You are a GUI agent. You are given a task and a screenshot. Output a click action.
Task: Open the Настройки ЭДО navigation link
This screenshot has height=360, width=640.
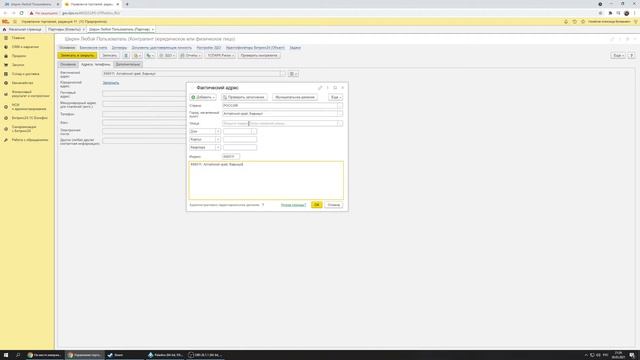click(x=209, y=48)
